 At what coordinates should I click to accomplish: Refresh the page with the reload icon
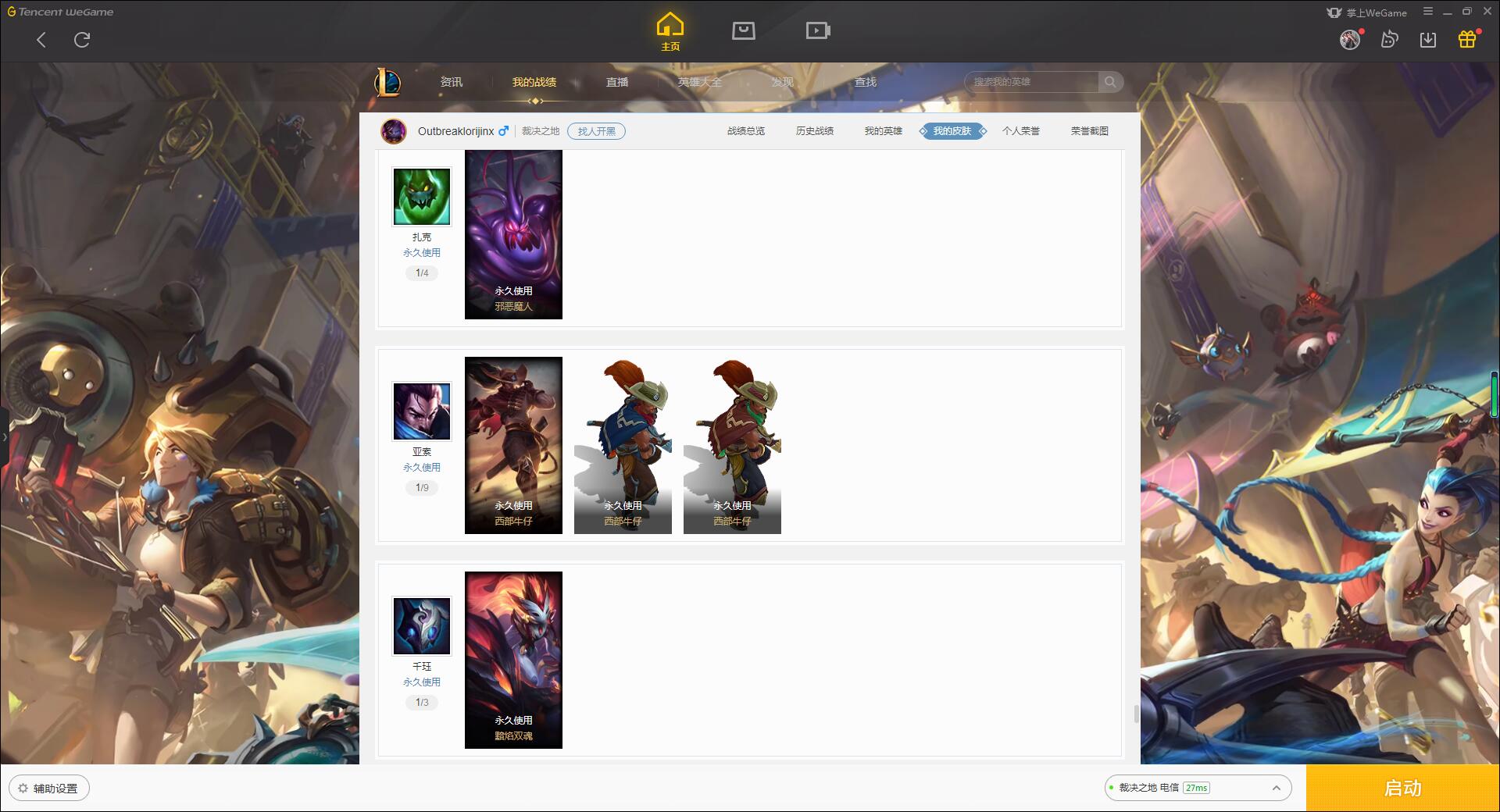tap(82, 40)
